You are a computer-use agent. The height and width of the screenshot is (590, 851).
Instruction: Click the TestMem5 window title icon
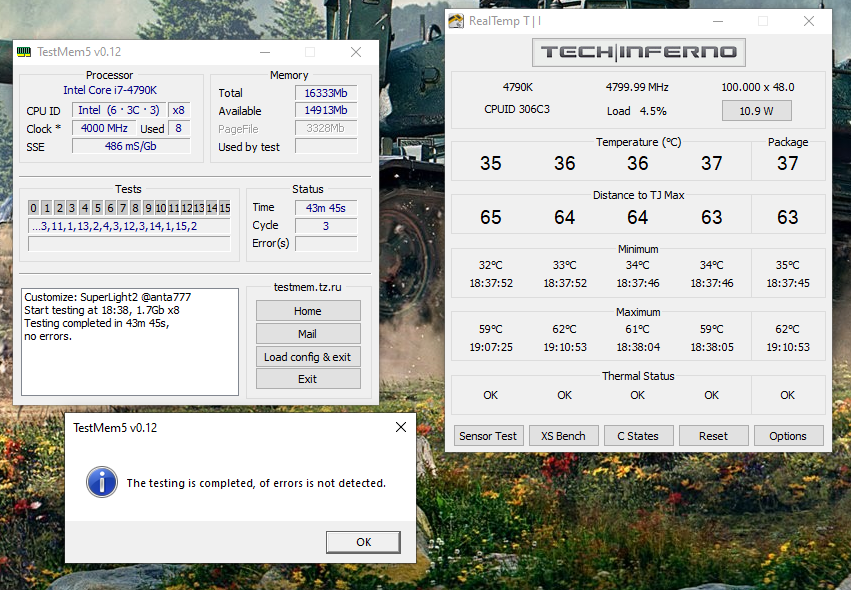click(24, 52)
